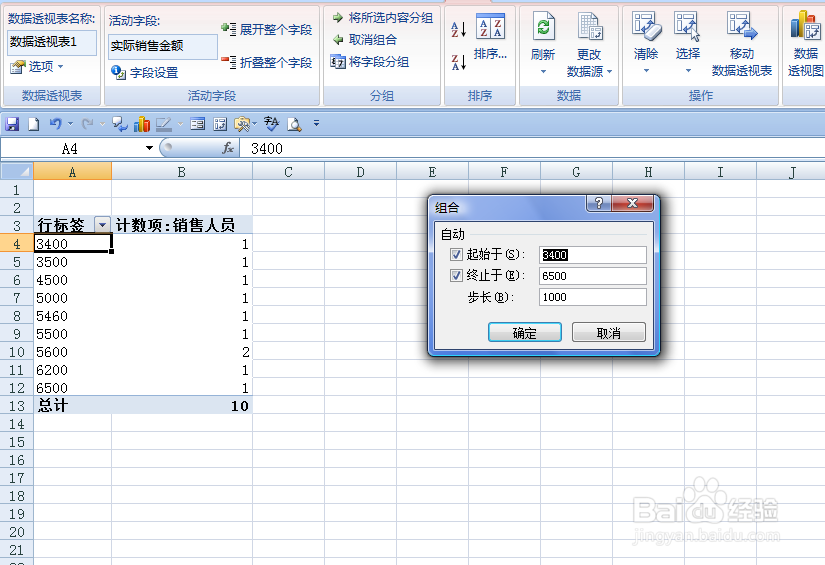
Task: Click 取消 button in 组合 dialog
Action: pyautogui.click(x=609, y=332)
